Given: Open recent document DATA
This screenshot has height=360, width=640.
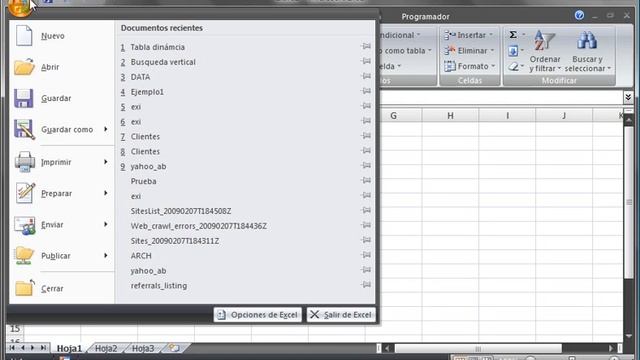Looking at the screenshot, I should (140, 77).
